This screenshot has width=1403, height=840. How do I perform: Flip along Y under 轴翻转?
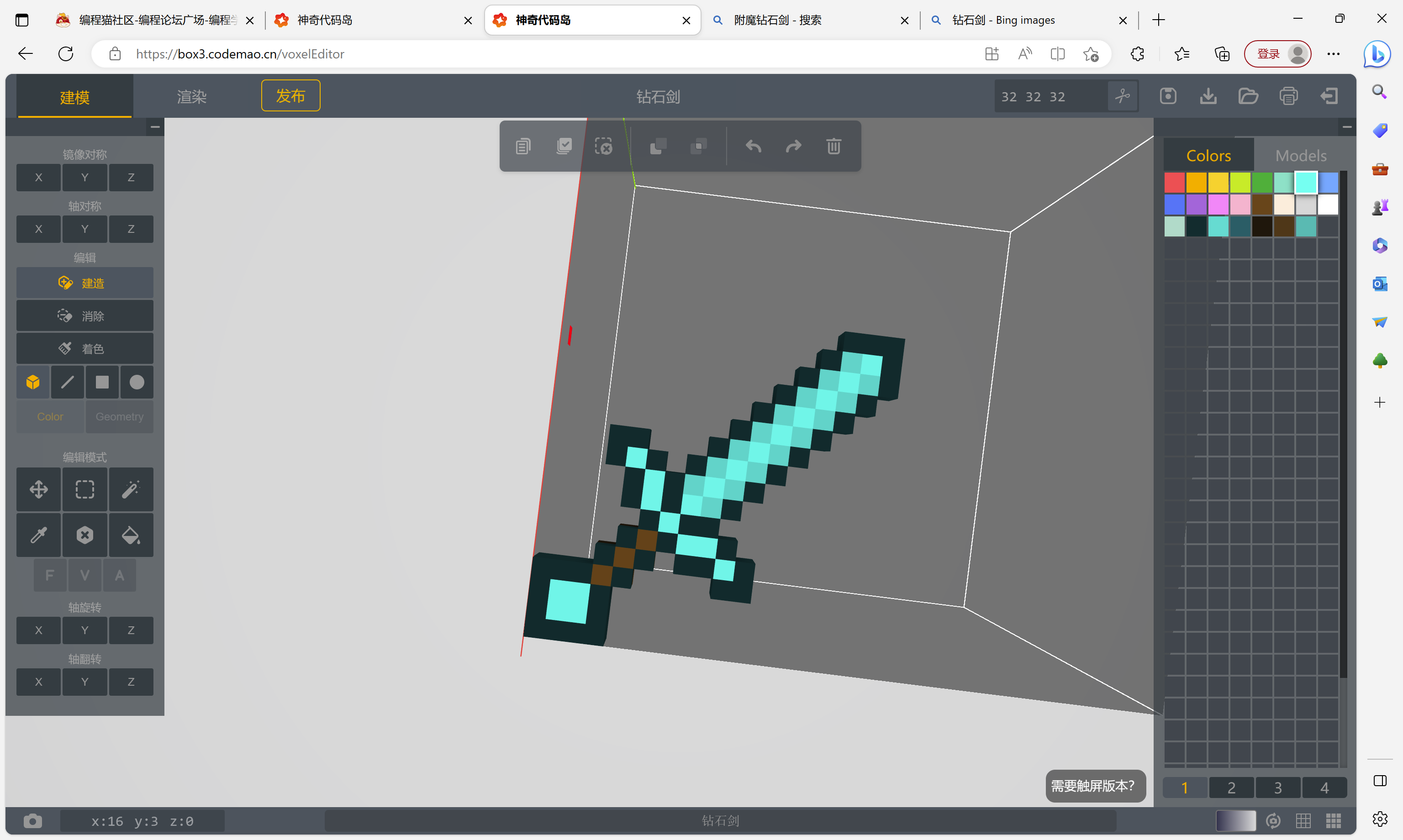click(x=85, y=682)
